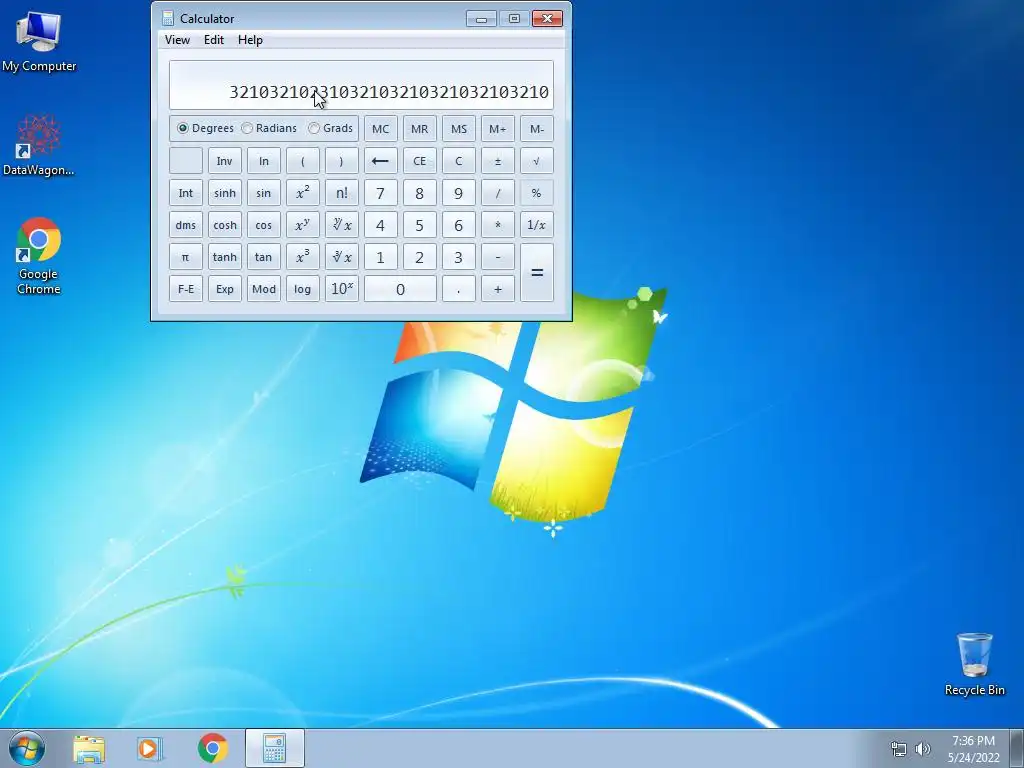This screenshot has width=1024, height=768.
Task: Click the M- memory subtract button
Action: (537, 129)
